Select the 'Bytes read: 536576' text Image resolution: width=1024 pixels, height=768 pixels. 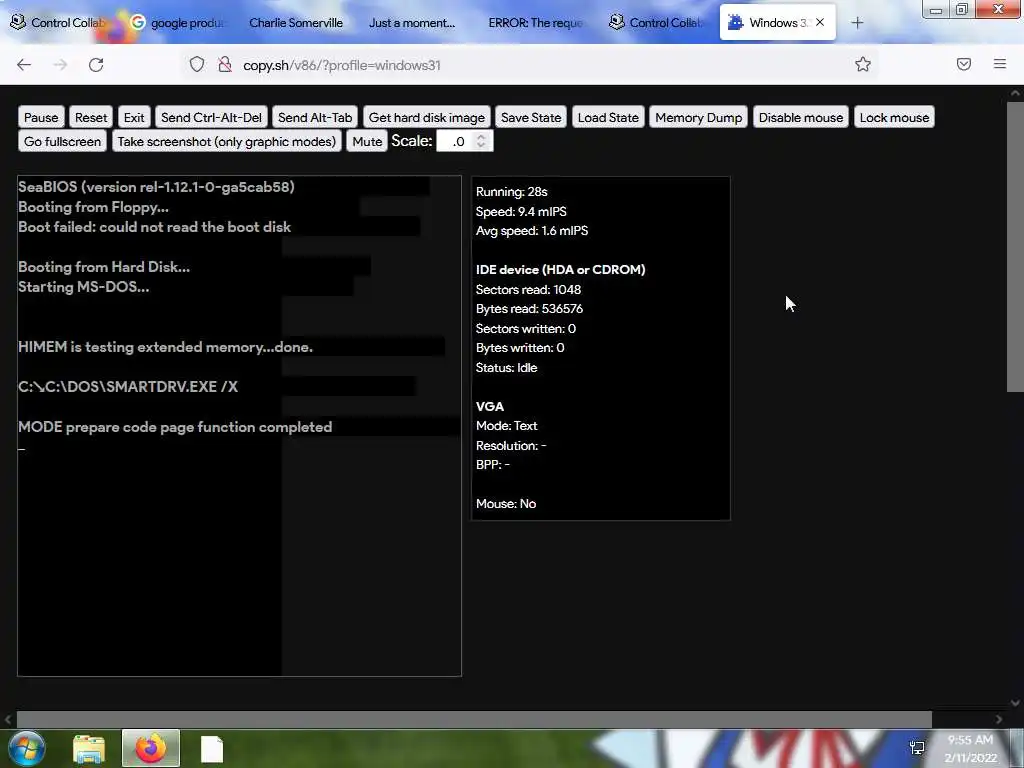click(x=529, y=309)
